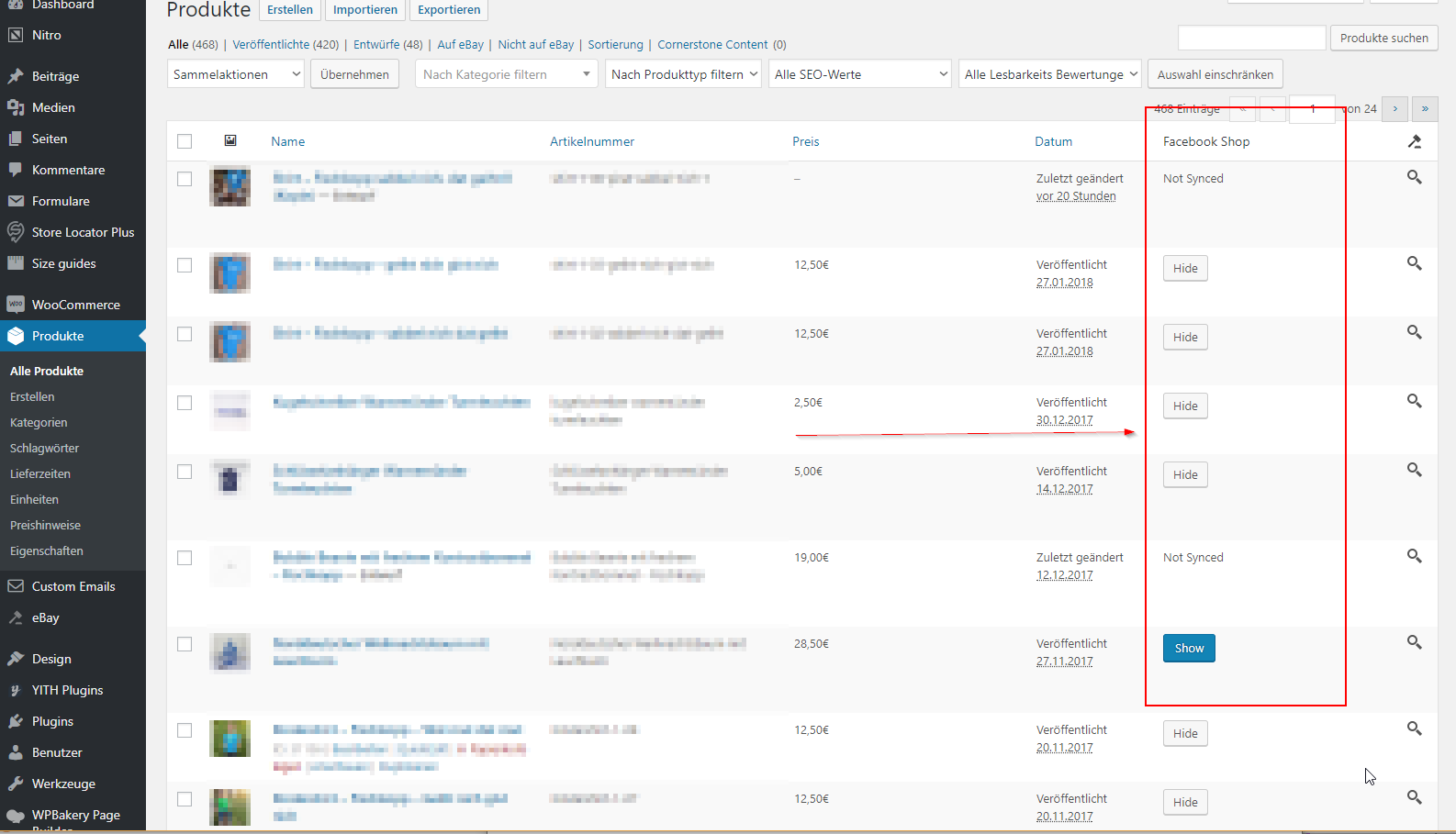
Task: Check the box for product dated 27.01.2018 first row
Action: pos(185,265)
